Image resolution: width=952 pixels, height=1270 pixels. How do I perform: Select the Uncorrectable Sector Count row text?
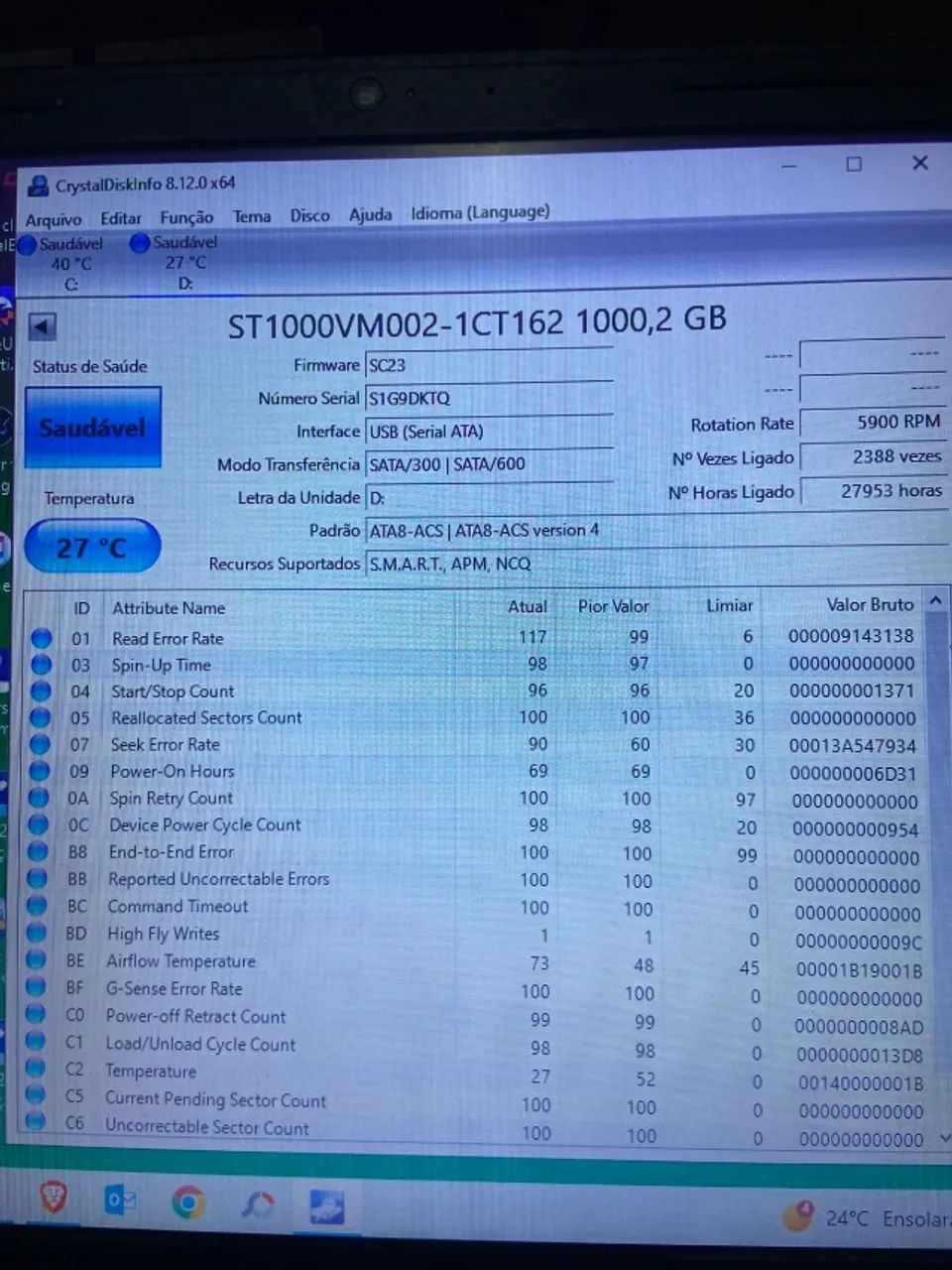[207, 1127]
